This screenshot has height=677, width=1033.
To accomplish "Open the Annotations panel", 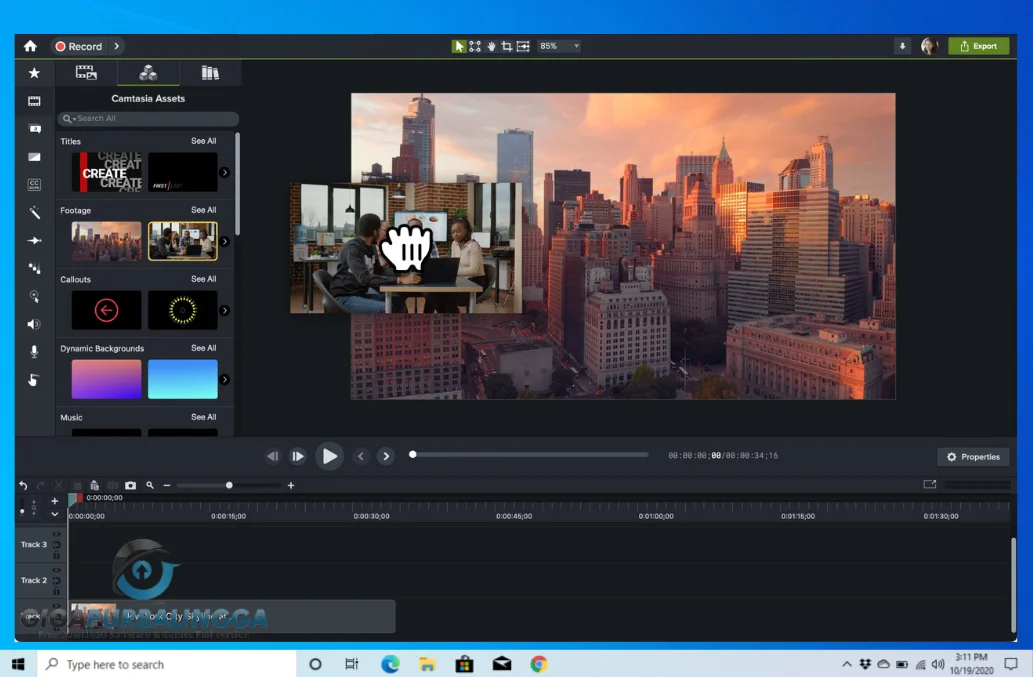I will click(x=34, y=128).
